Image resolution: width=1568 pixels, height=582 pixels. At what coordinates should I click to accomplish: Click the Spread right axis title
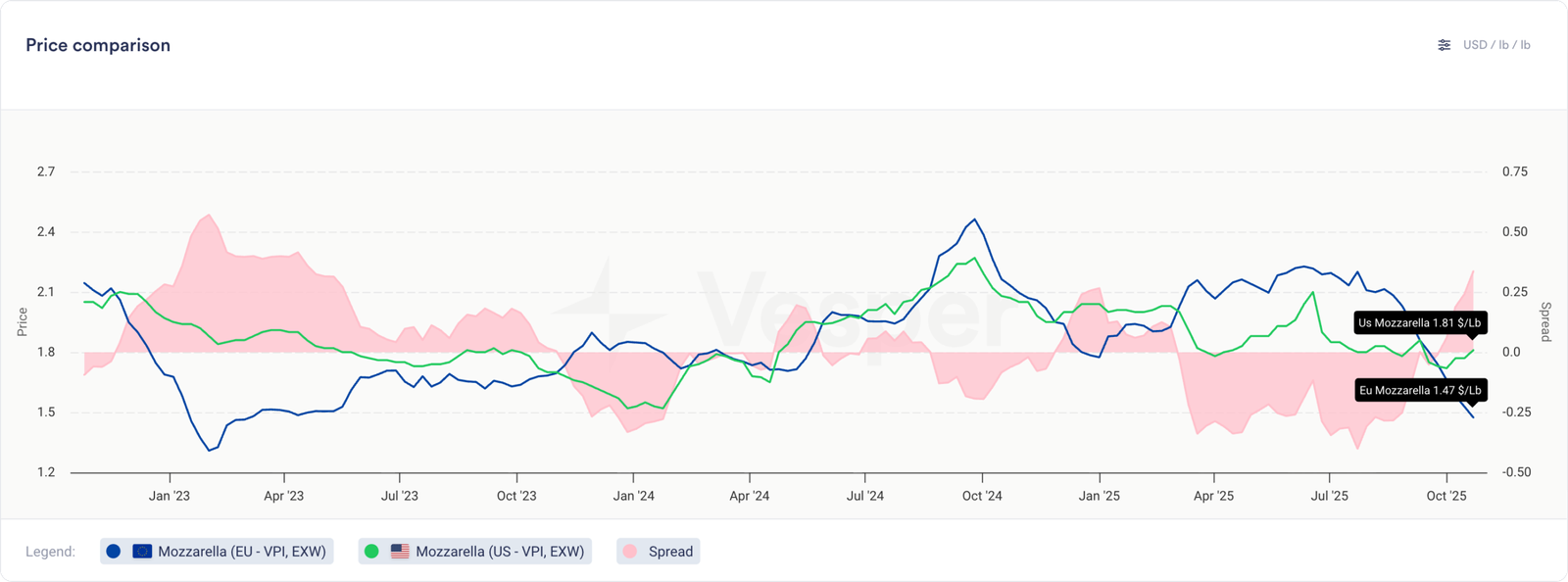[x=1545, y=321]
